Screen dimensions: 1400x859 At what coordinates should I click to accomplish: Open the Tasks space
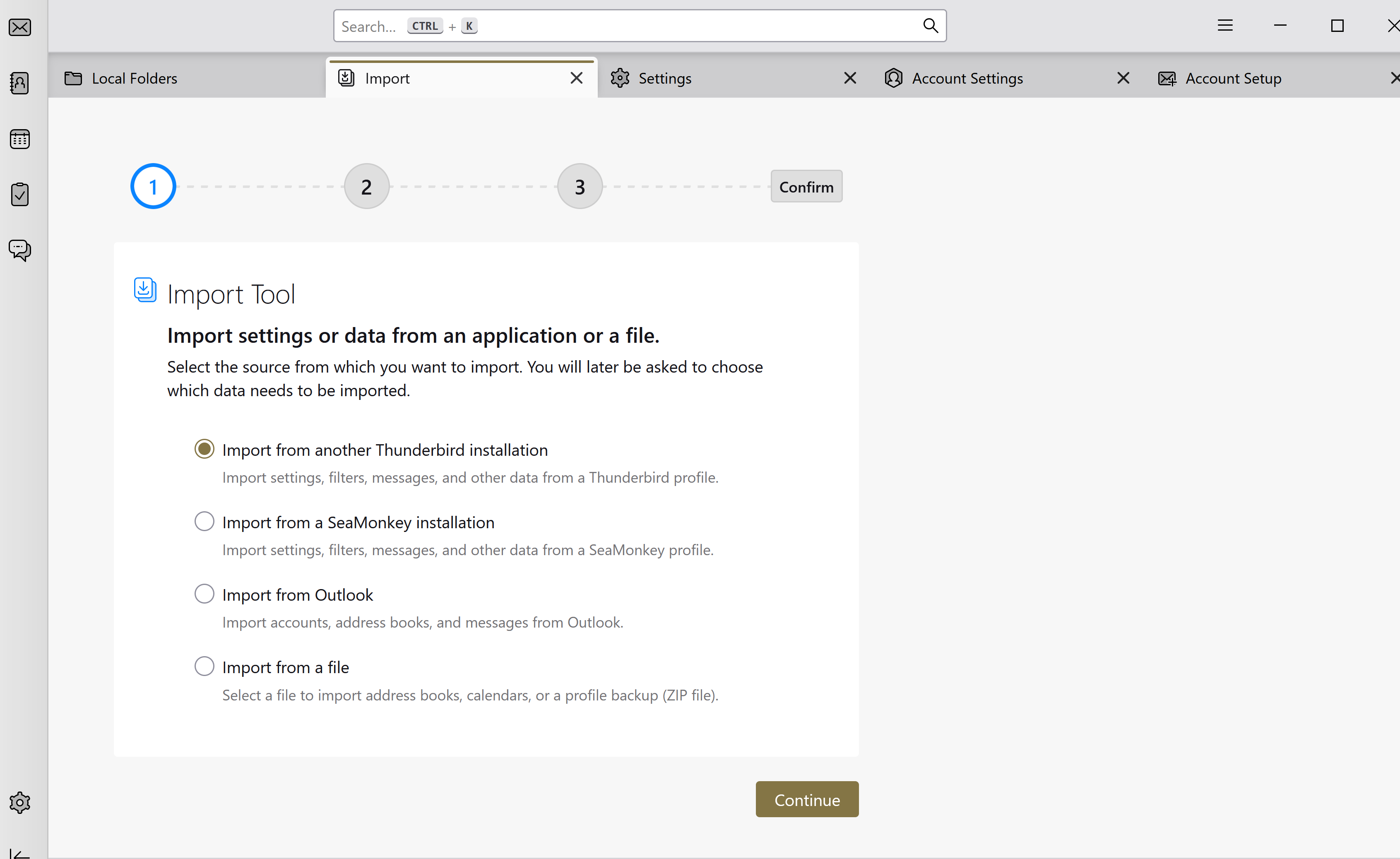pyautogui.click(x=20, y=194)
